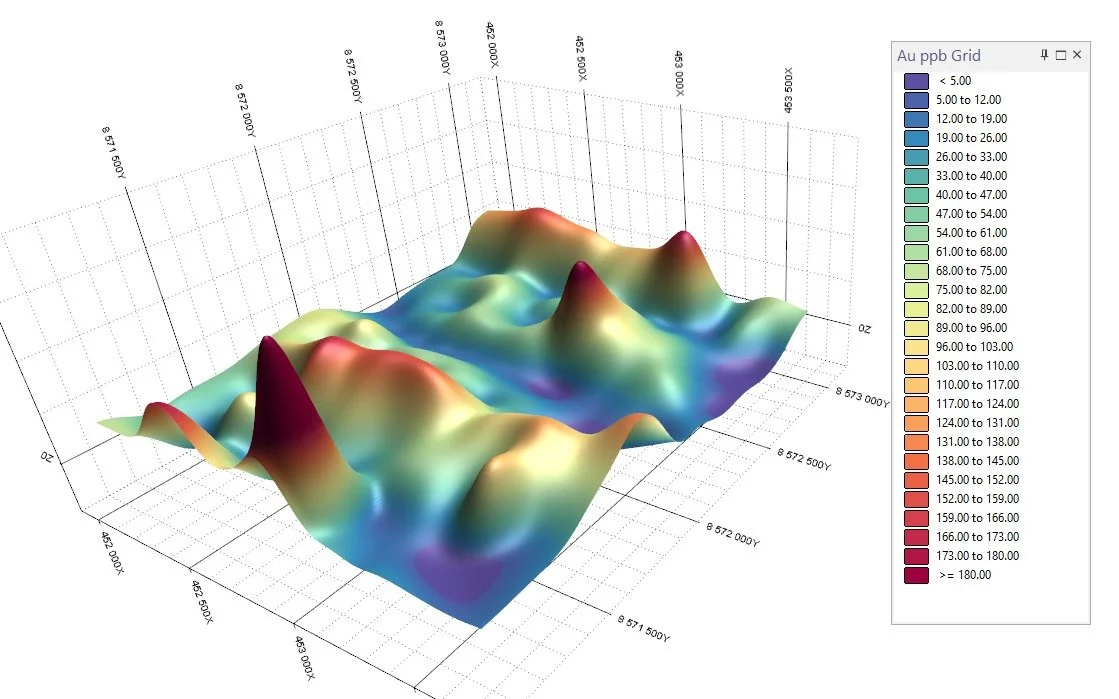Select the '>= 180.00' dark red swatch
Image resolution: width=1119 pixels, height=699 pixels.
point(916,575)
